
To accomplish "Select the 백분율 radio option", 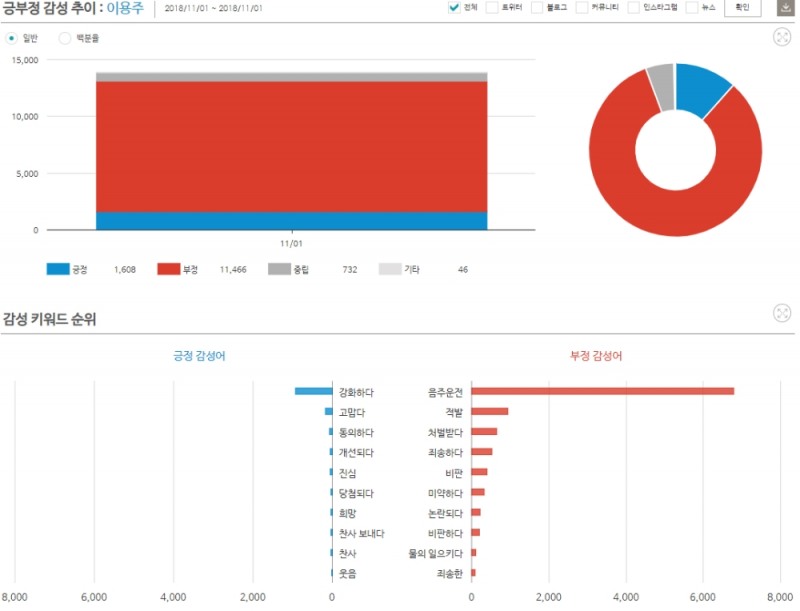I will 65,38.
